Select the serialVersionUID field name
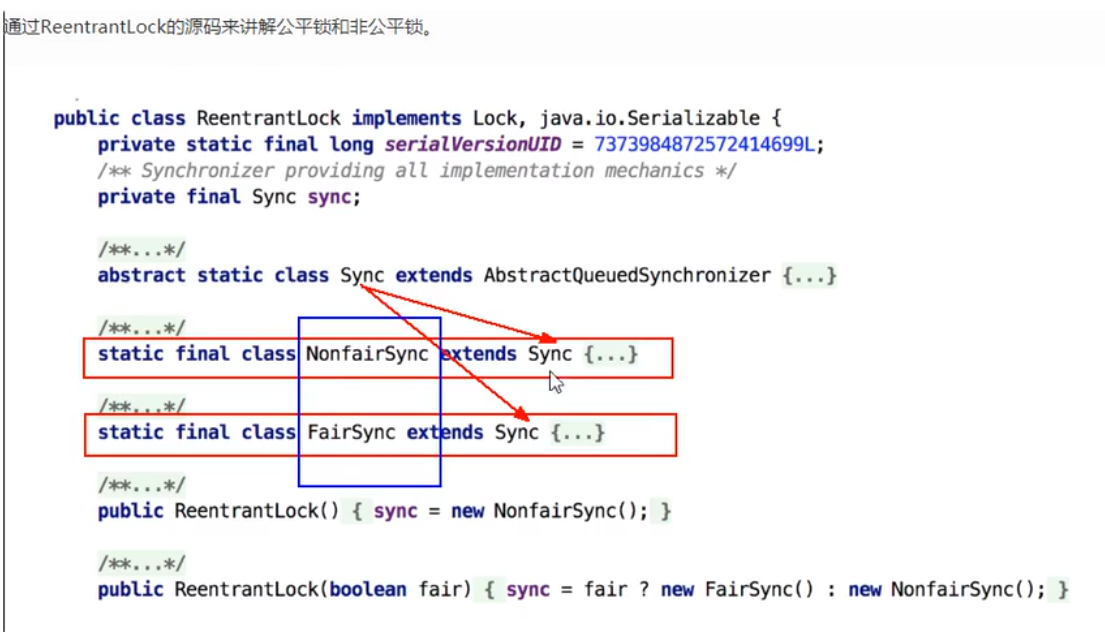Screen dimensions: 1105x632 click(x=473, y=144)
